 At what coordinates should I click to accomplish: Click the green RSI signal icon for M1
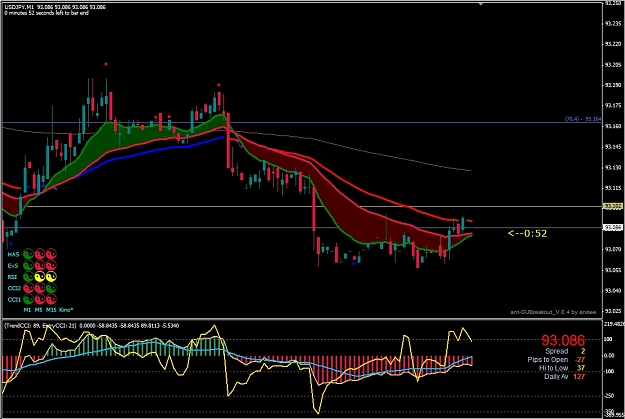pyautogui.click(x=28, y=277)
